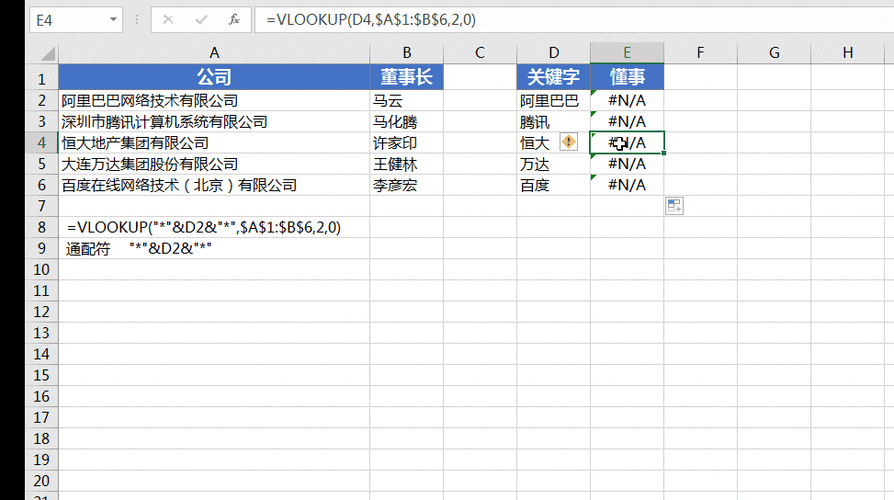Select cell 许家印
This screenshot has width=894, height=500.
coord(407,143)
